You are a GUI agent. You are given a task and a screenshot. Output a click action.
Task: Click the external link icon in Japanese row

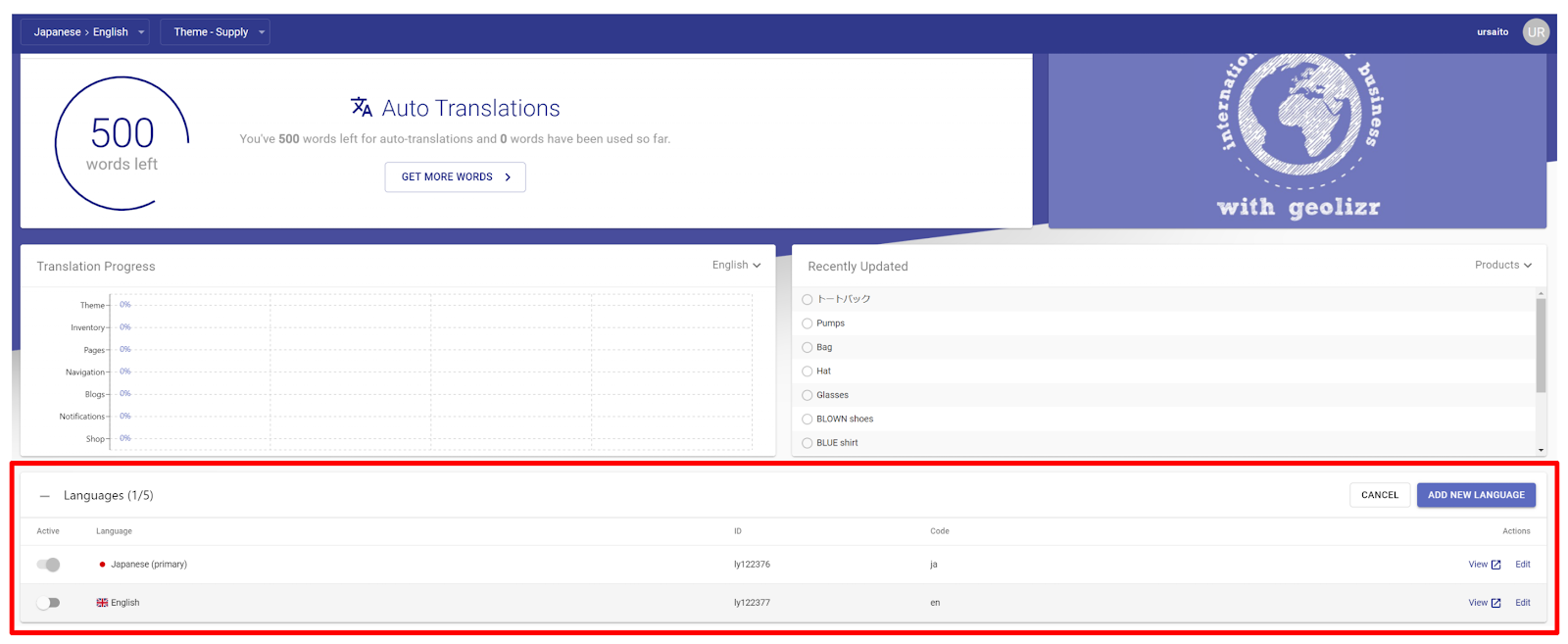[1495, 565]
